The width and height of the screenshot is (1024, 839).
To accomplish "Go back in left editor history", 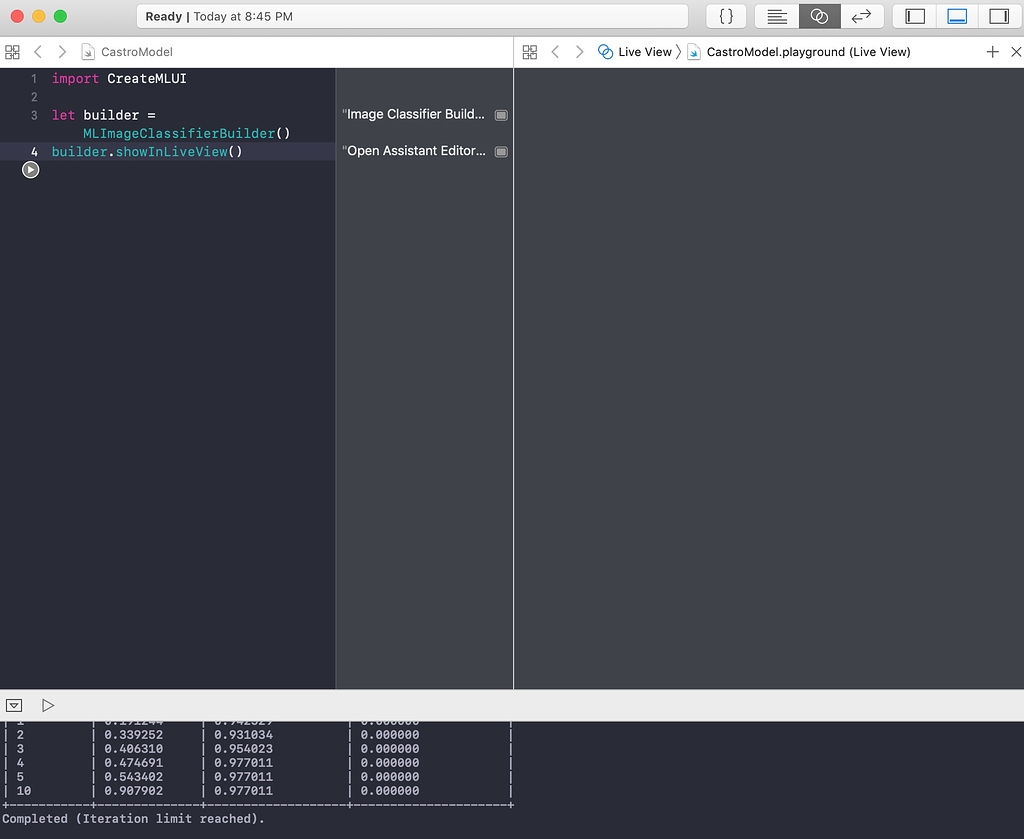I will 38,52.
